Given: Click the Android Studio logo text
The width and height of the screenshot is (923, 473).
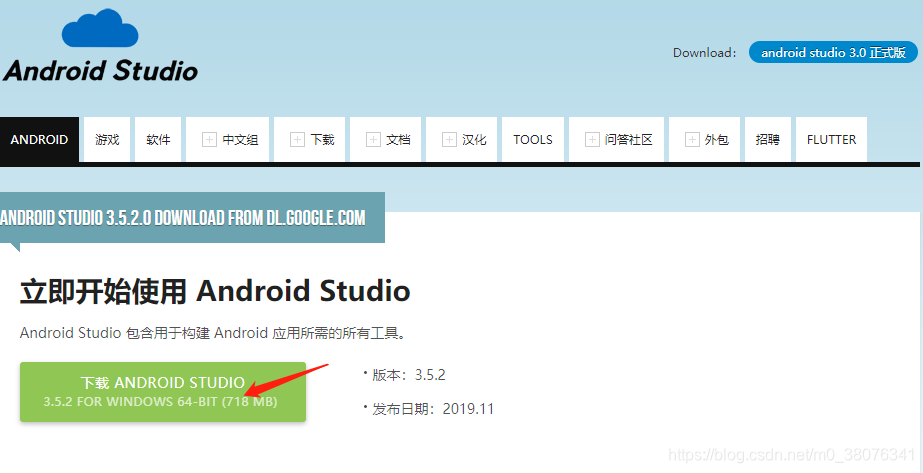Looking at the screenshot, I should pyautogui.click(x=100, y=71).
